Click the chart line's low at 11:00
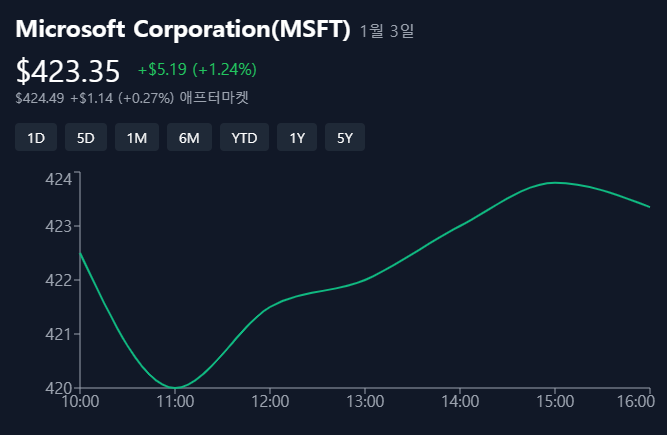Viewport: 667px width, 435px height. (x=175, y=387)
